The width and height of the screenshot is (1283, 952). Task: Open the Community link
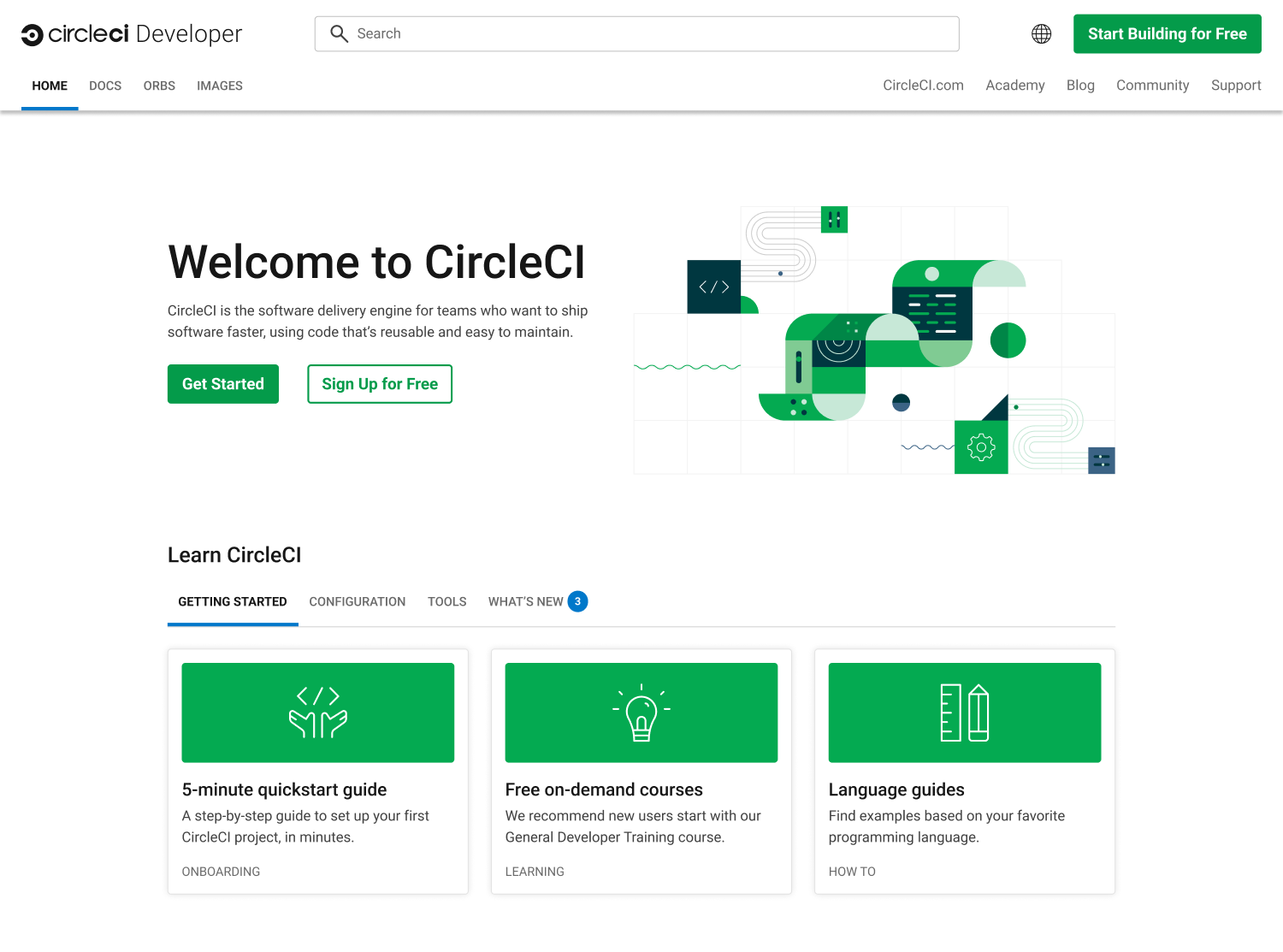[1153, 86]
